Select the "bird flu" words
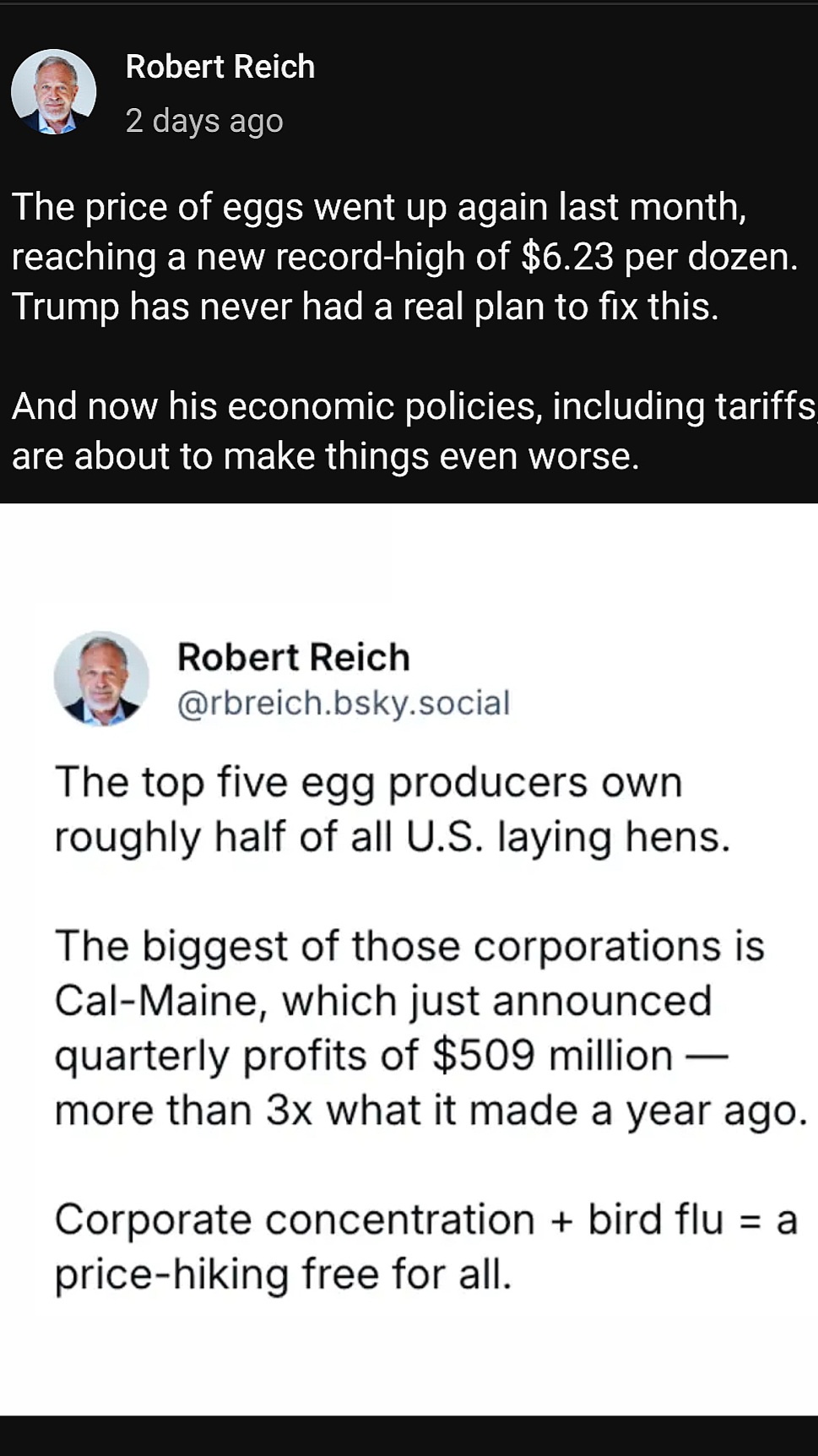Viewport: 818px width, 1456px height. (655, 1220)
